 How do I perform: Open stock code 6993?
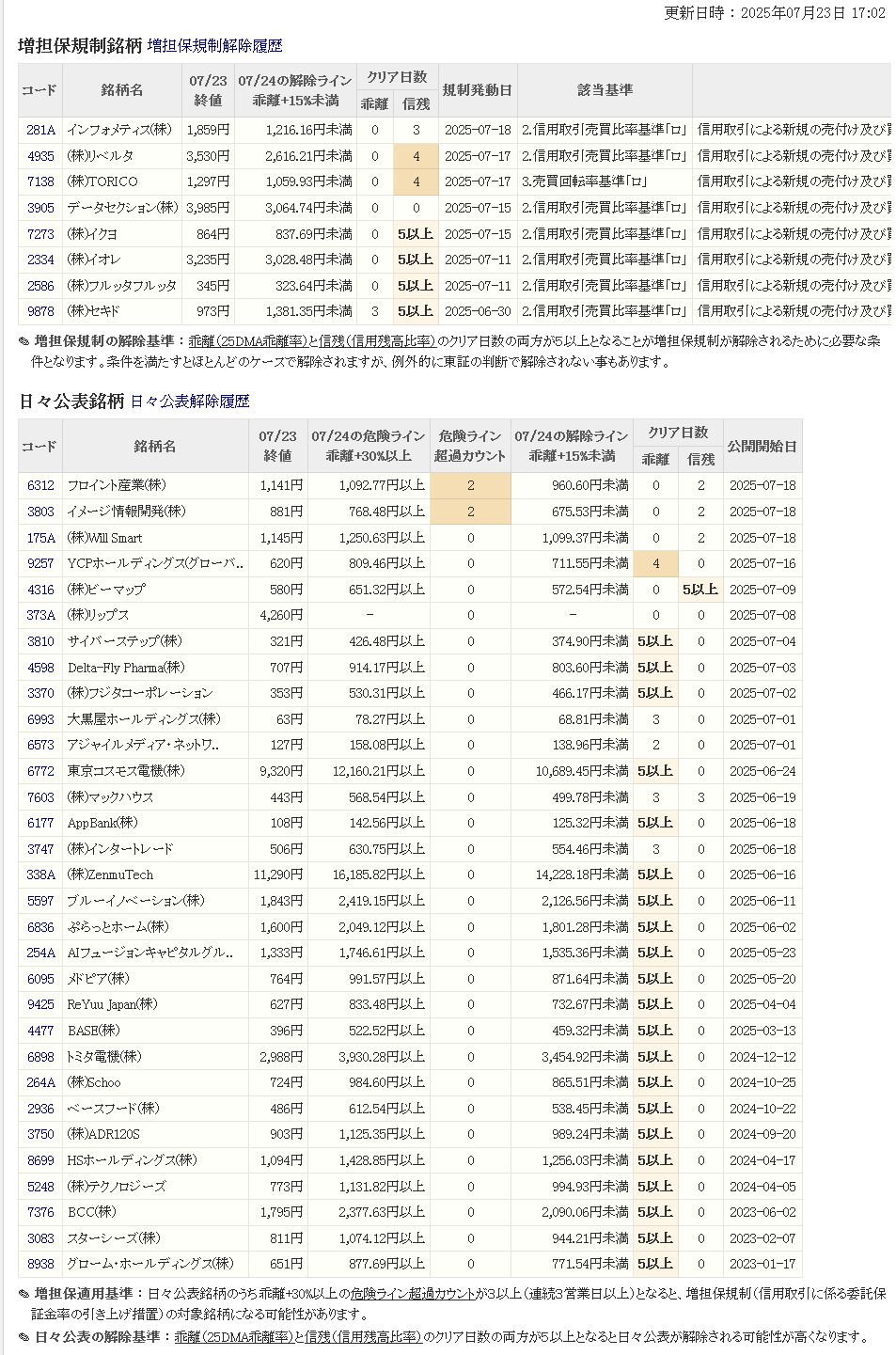pos(40,719)
